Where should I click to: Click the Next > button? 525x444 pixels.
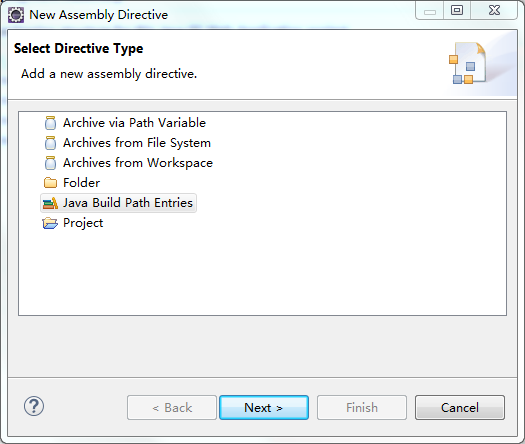264,408
